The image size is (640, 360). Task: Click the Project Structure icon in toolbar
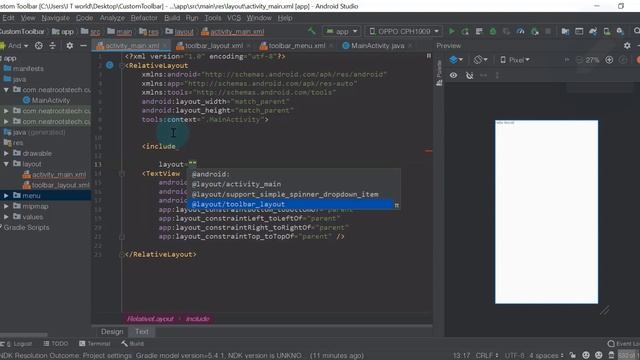565,31
